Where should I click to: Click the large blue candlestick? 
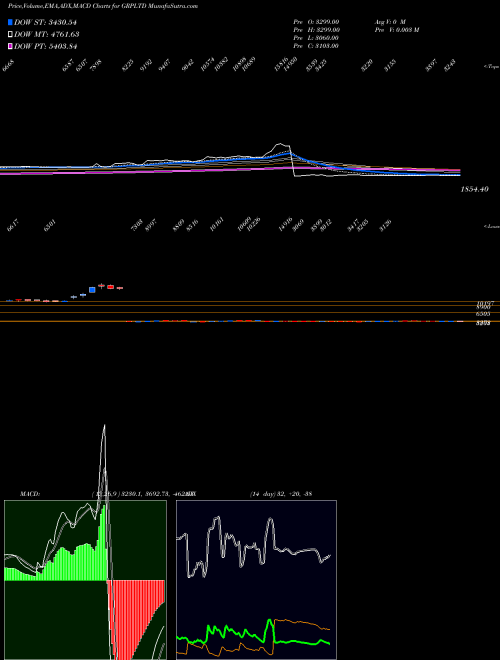[92, 290]
